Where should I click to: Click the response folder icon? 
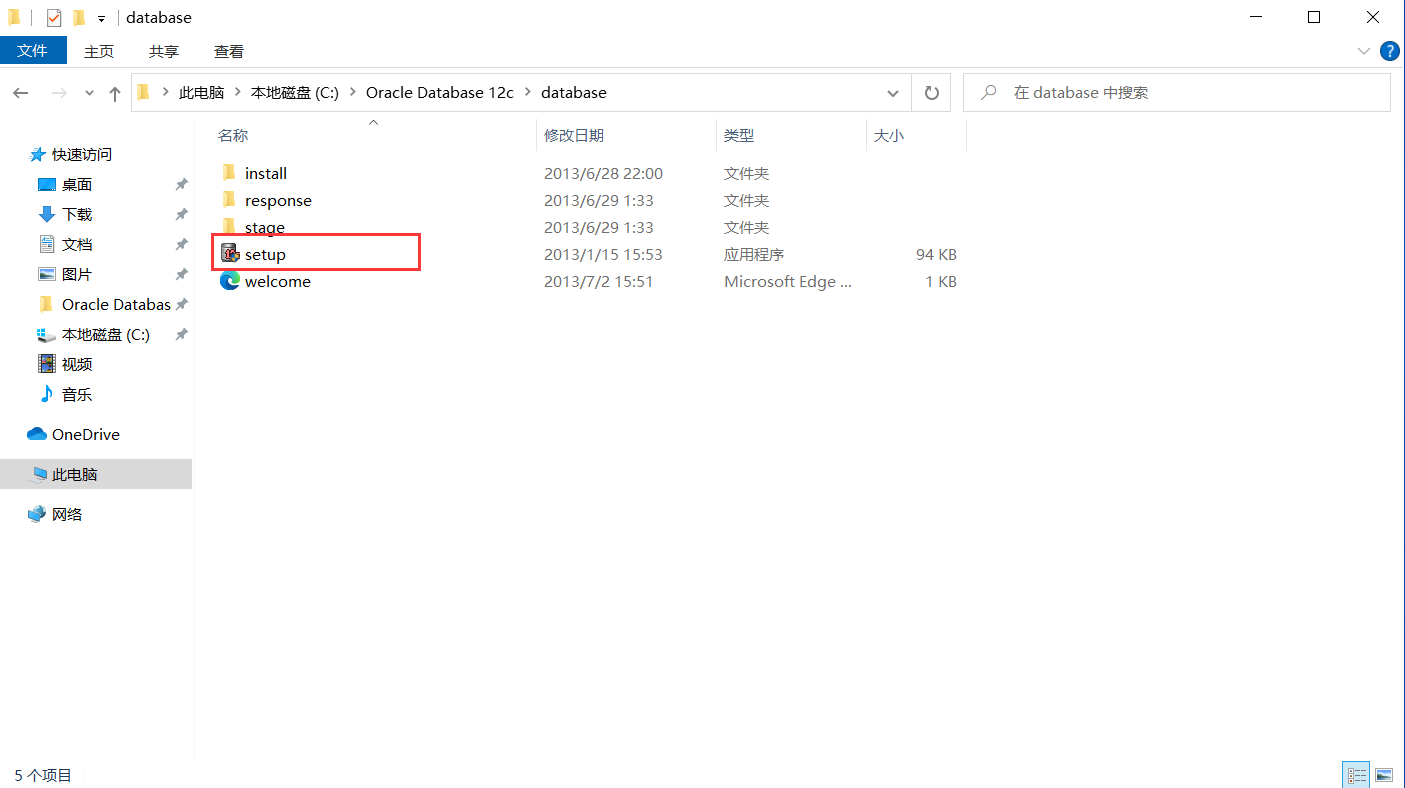229,200
